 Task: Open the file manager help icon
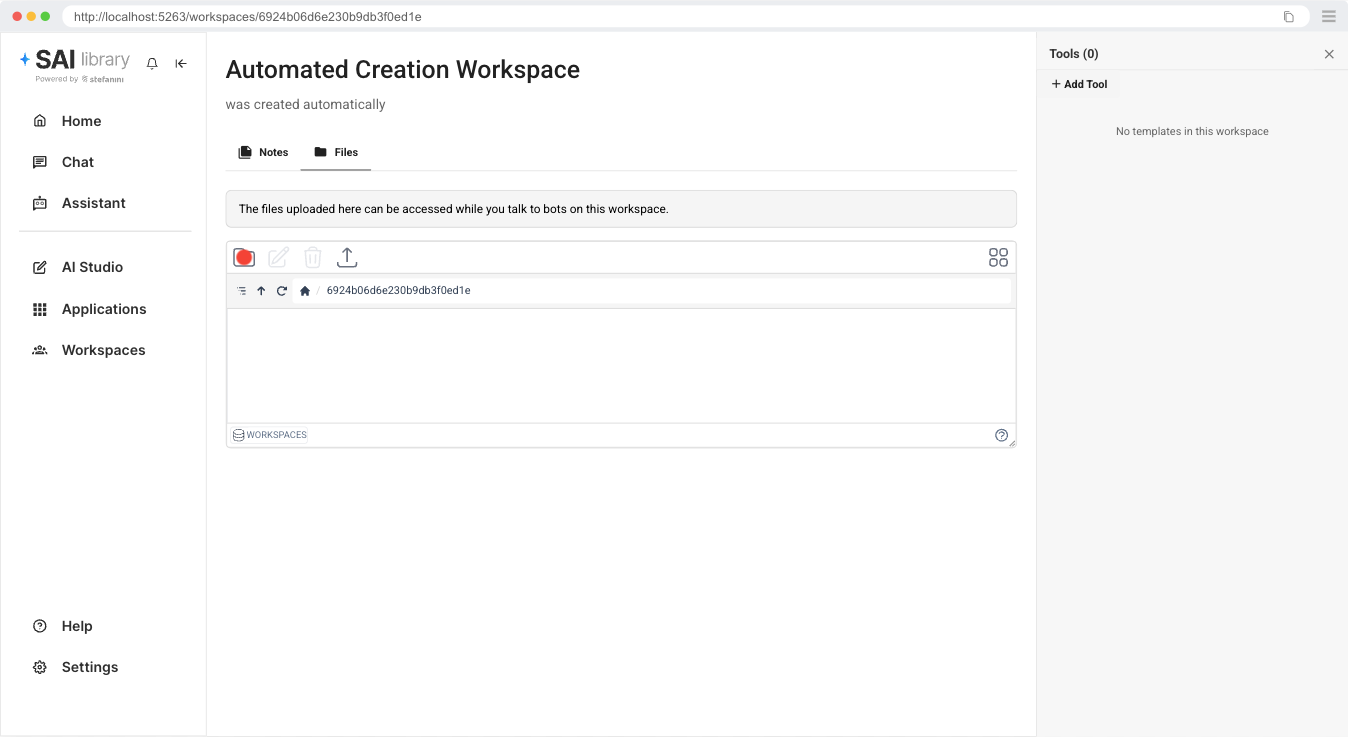click(x=1001, y=435)
